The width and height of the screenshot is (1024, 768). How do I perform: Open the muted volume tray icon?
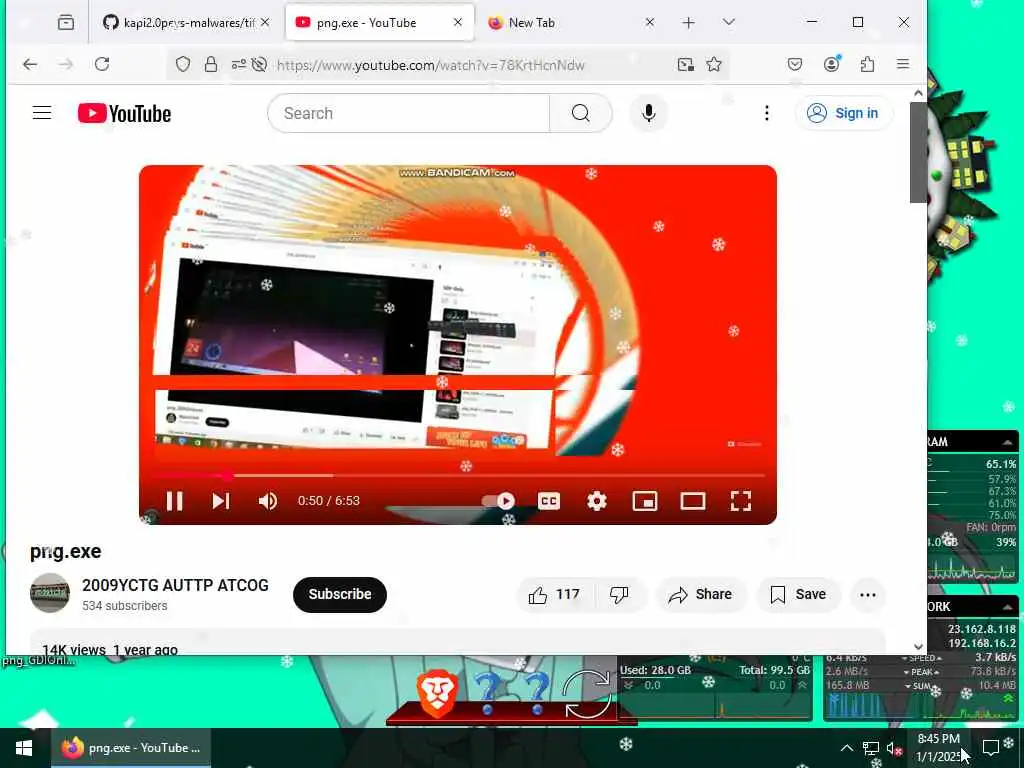click(x=894, y=749)
